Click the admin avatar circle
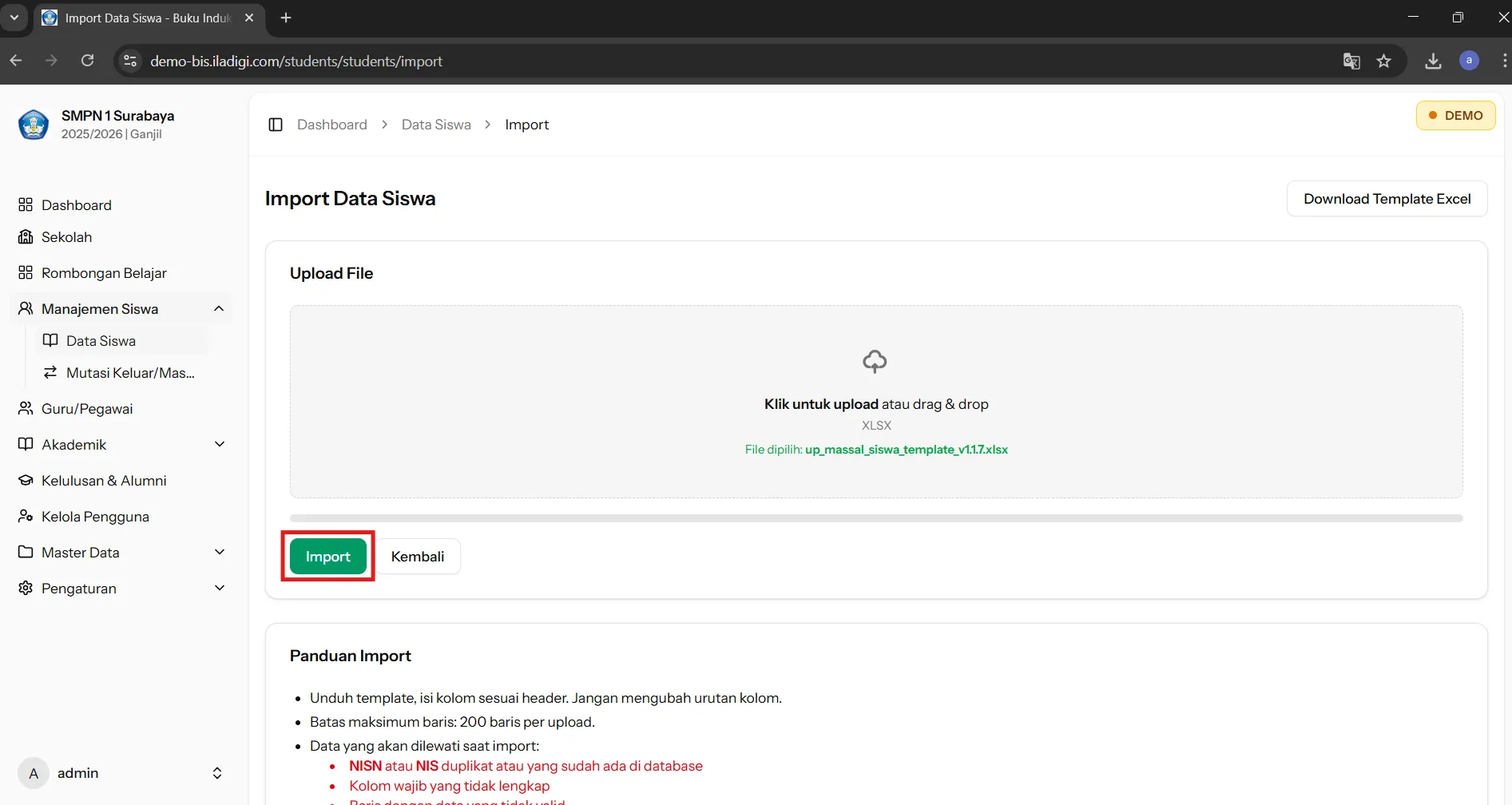The height and width of the screenshot is (805, 1512). pos(34,773)
